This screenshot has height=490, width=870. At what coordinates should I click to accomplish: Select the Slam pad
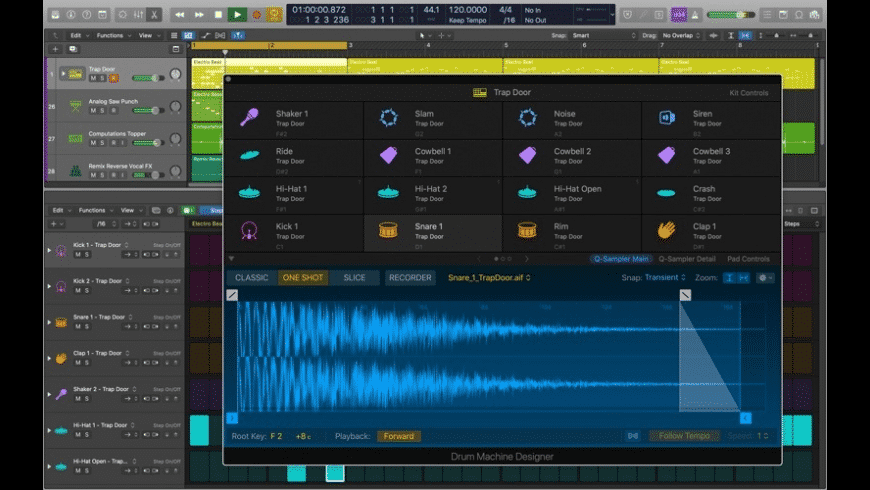(433, 120)
